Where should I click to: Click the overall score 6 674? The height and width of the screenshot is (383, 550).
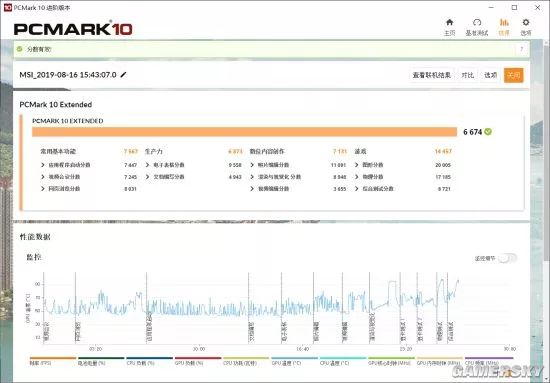click(472, 132)
